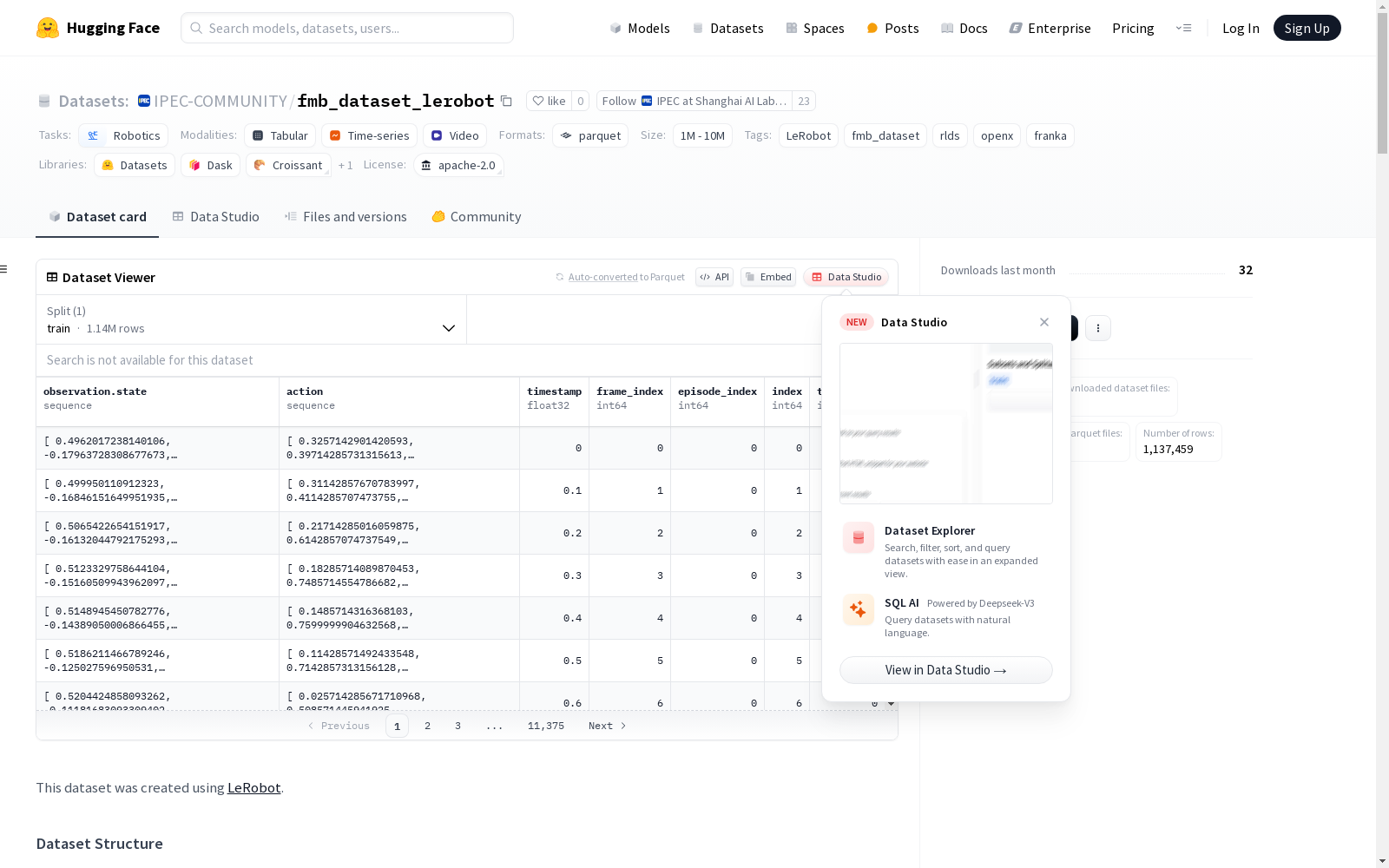The height and width of the screenshot is (868, 1389).
Task: Jump to last page 11,375
Action: click(x=546, y=726)
